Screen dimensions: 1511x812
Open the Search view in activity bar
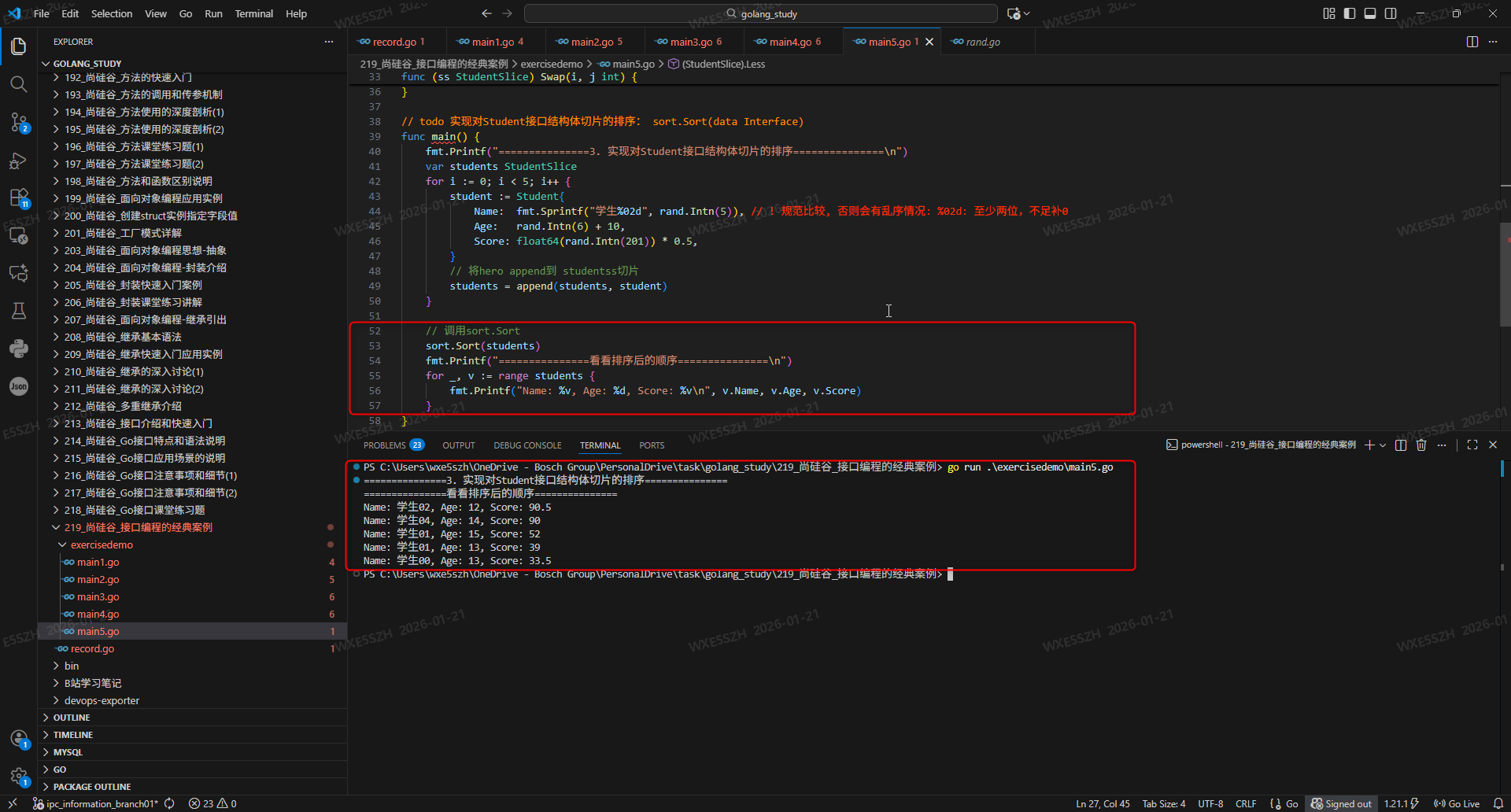pos(19,84)
